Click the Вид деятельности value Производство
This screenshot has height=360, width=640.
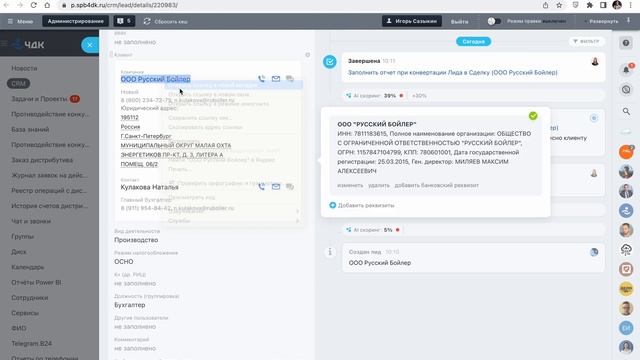[x=136, y=240]
